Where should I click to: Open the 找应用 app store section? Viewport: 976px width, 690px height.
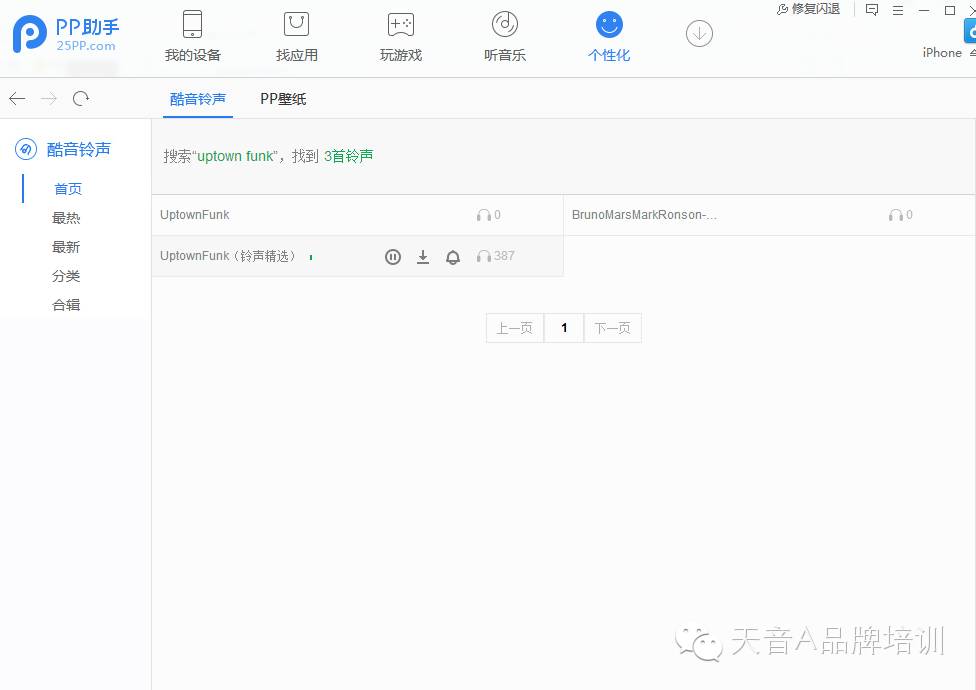coord(296,37)
